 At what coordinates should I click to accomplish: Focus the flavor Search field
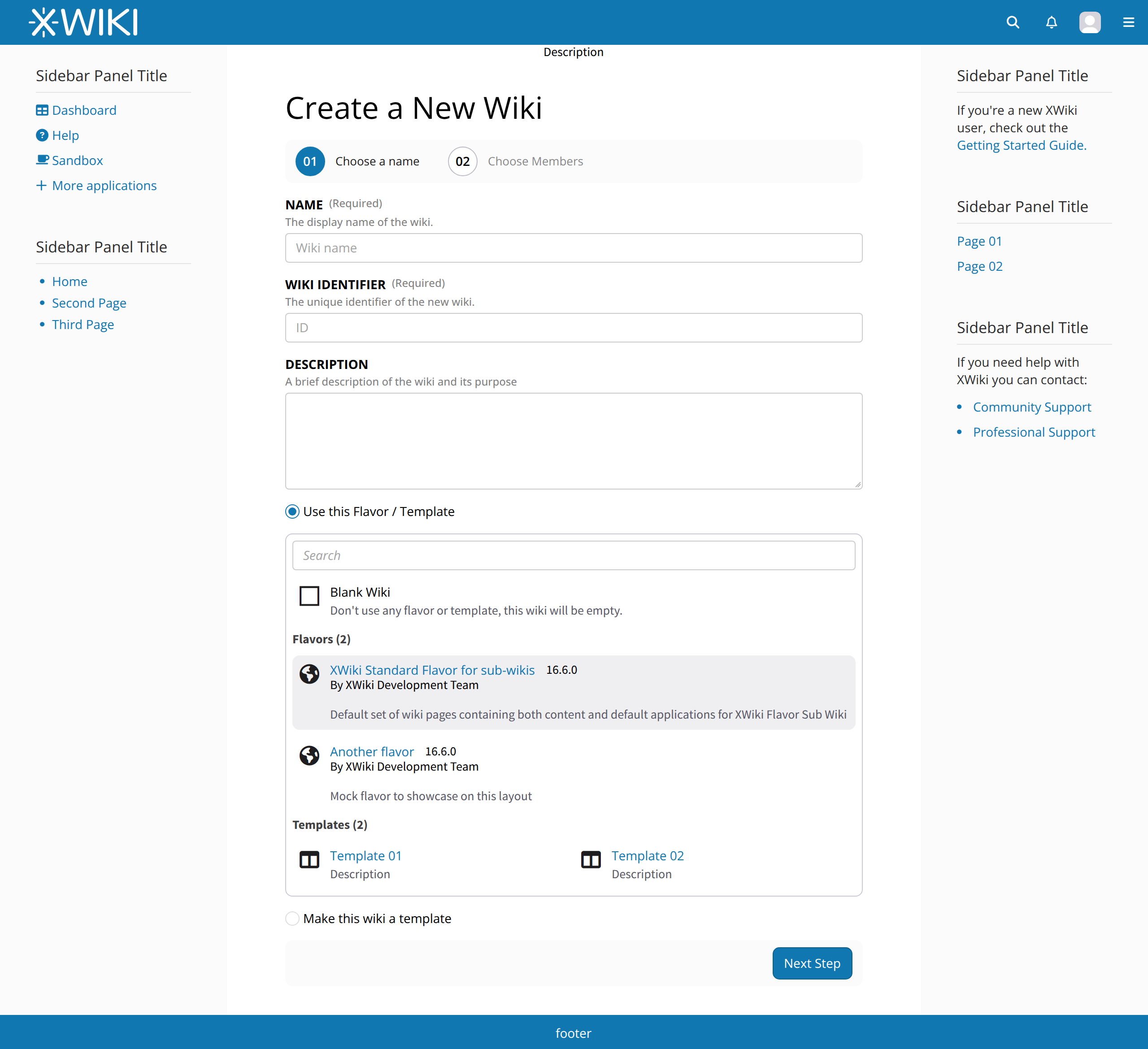pyautogui.click(x=574, y=555)
